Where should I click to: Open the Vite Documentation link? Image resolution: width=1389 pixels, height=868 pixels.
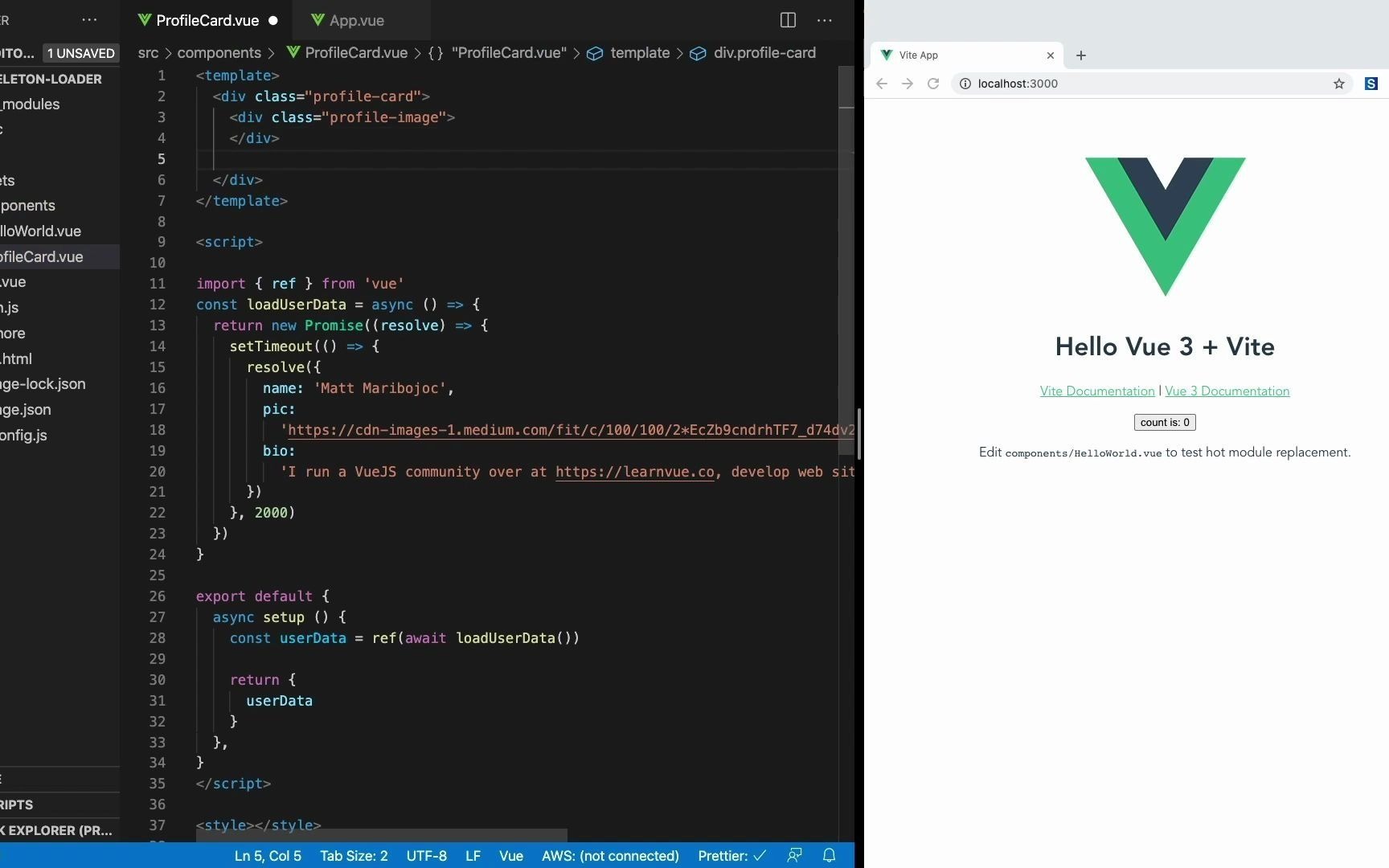click(1097, 391)
